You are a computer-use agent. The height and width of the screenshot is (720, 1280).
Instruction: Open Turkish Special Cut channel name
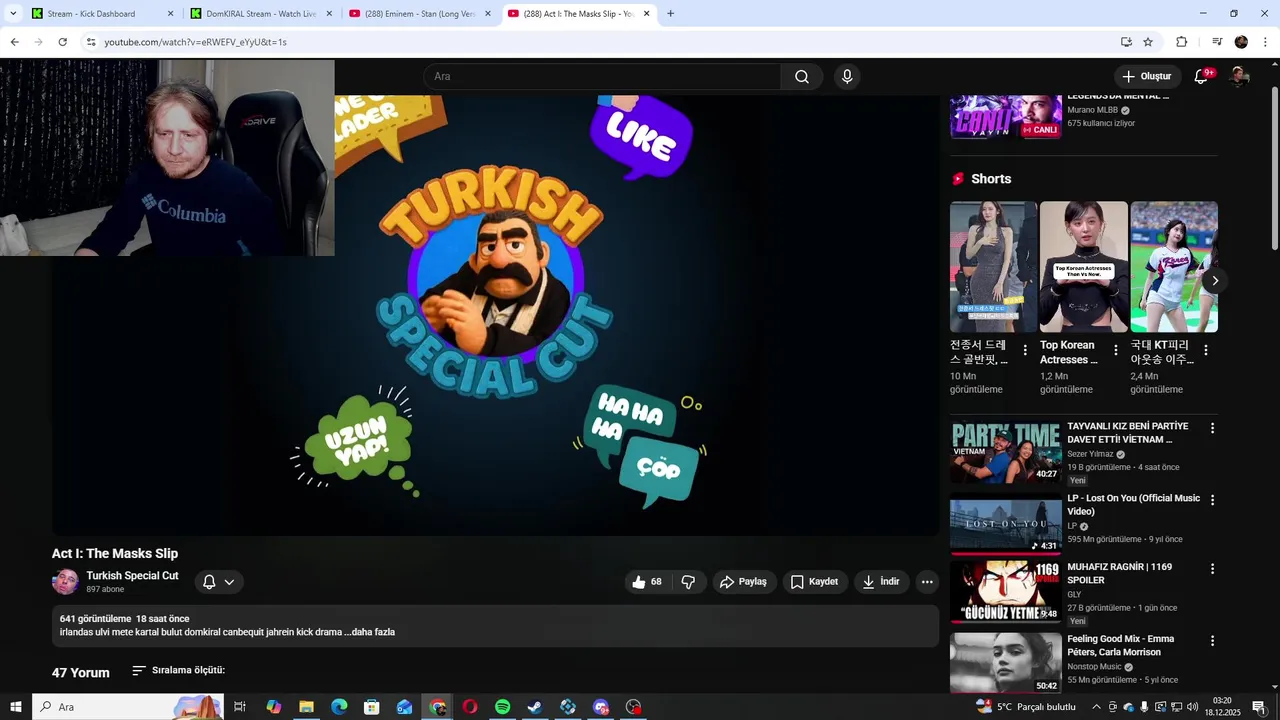coord(132,576)
